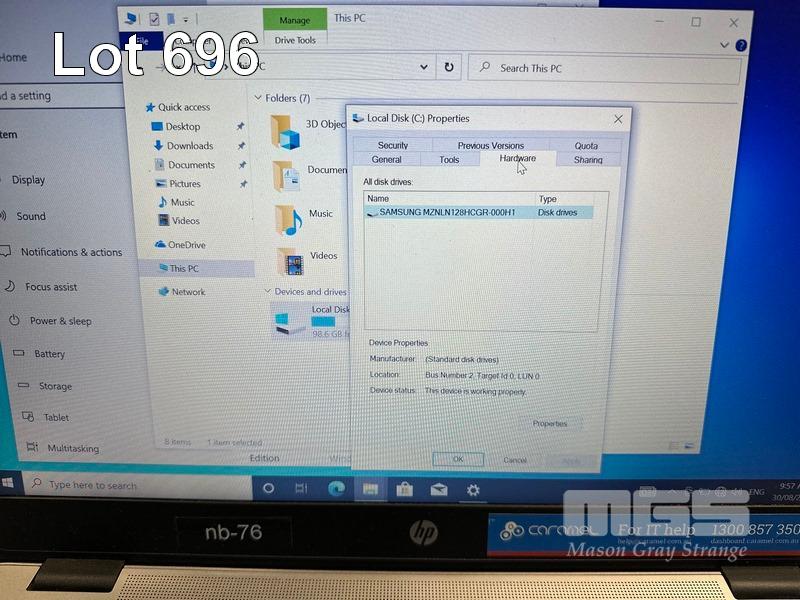The image size is (800, 600).
Task: Open Microsoft Edge from the taskbar
Action: [336, 488]
